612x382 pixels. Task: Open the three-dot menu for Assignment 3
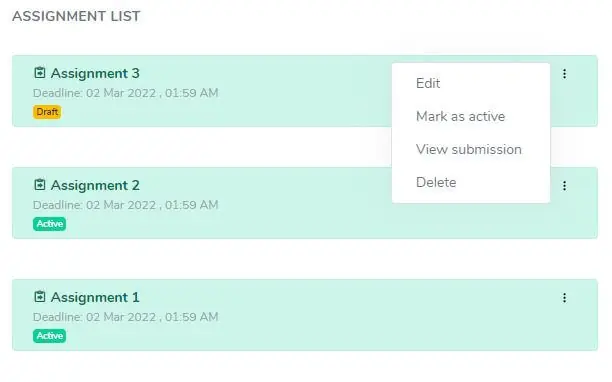[564, 74]
